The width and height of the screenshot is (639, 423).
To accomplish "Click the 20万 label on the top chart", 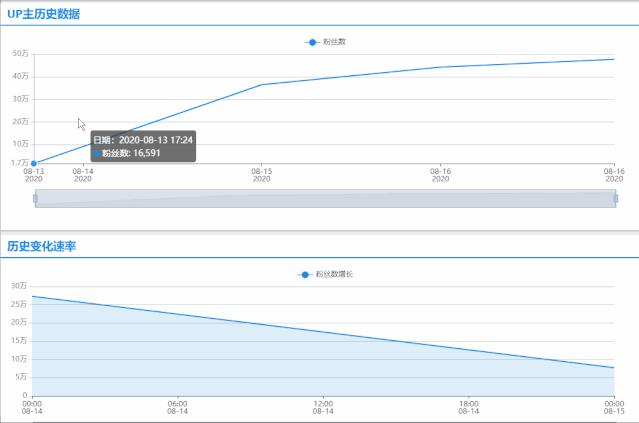I will click(20, 121).
